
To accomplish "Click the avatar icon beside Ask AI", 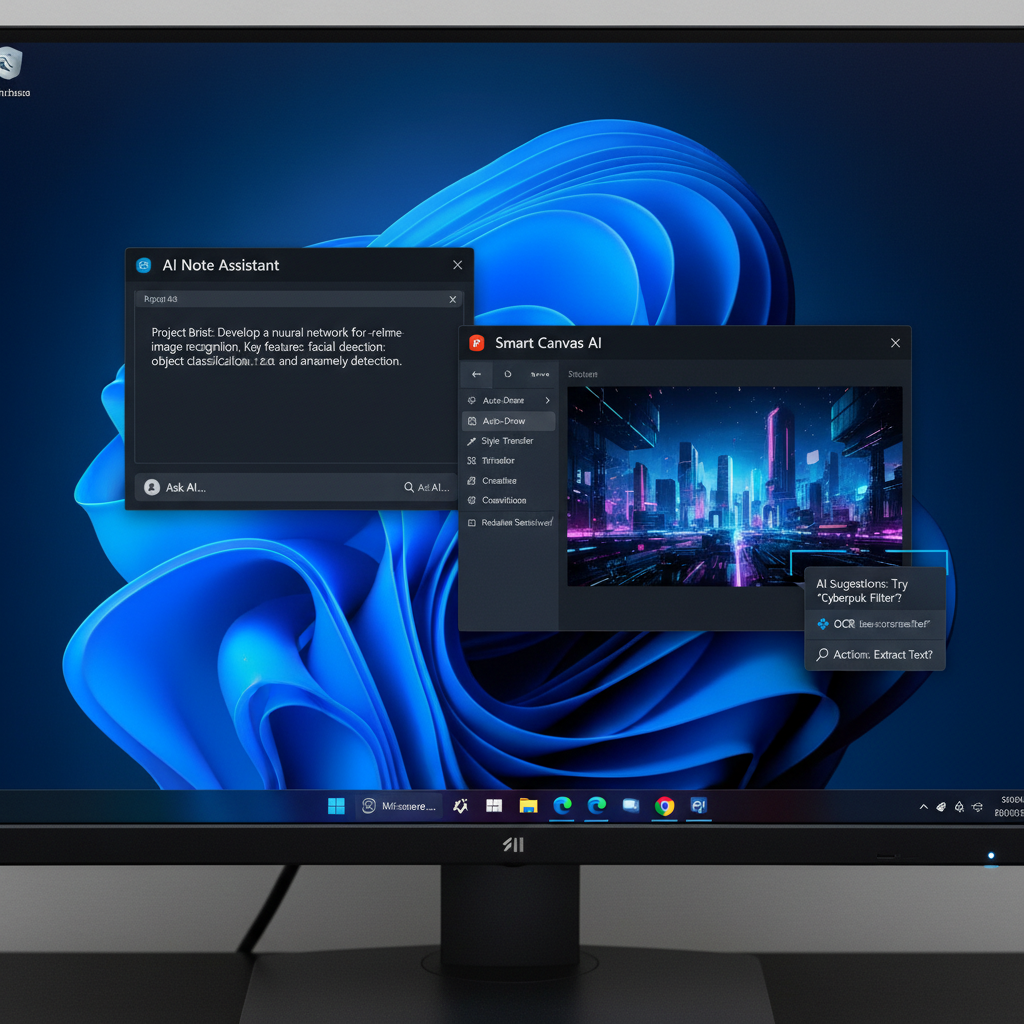I will click(x=152, y=487).
